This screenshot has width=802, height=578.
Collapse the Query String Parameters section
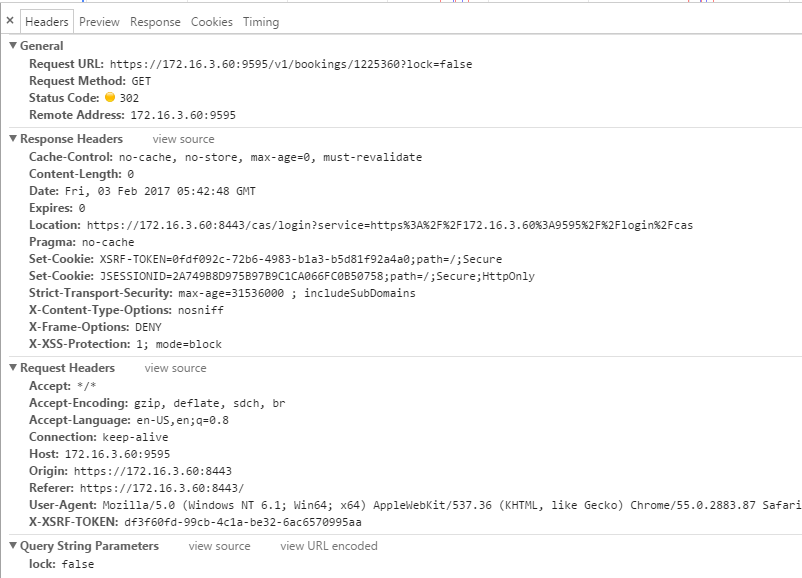[x=13, y=545]
